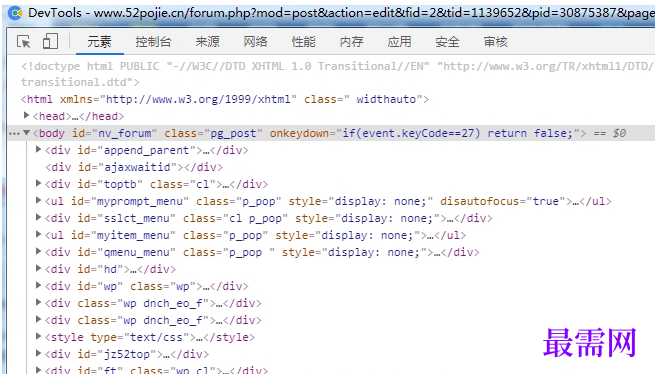Expand the myprompt_menu ul node

click(38, 200)
